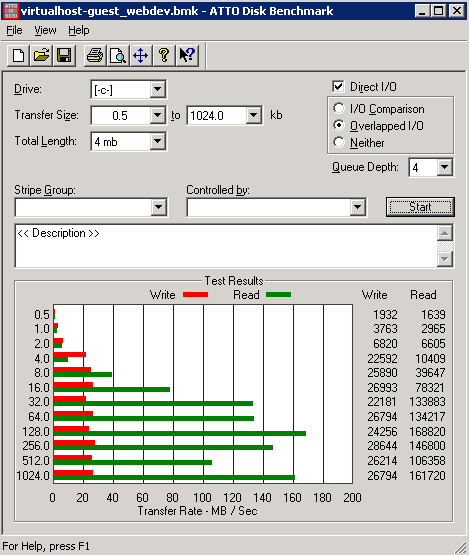The image size is (469, 555).
Task: Save results with the floppy disk icon
Action: tap(64, 56)
